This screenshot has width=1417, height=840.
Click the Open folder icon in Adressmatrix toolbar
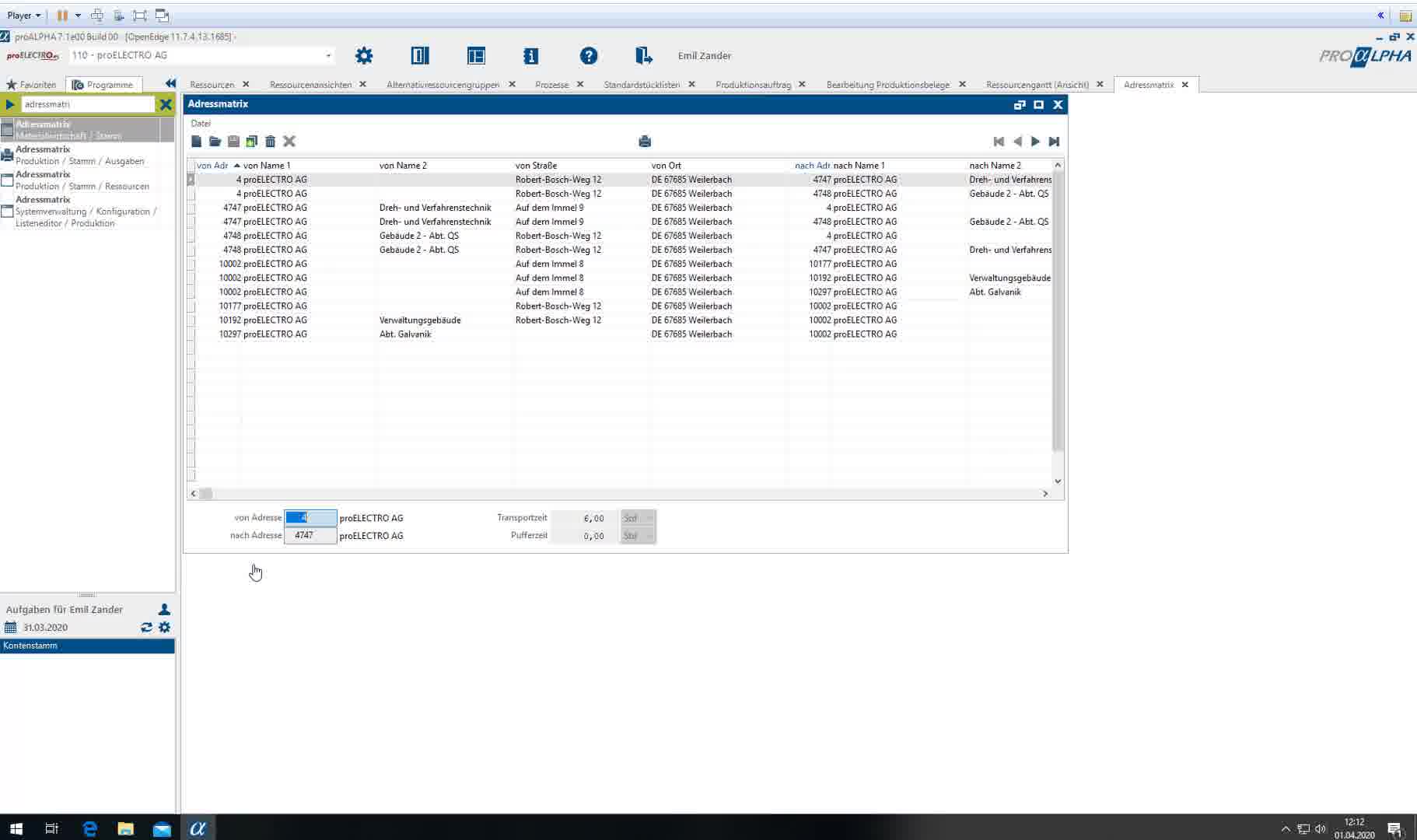click(x=215, y=142)
